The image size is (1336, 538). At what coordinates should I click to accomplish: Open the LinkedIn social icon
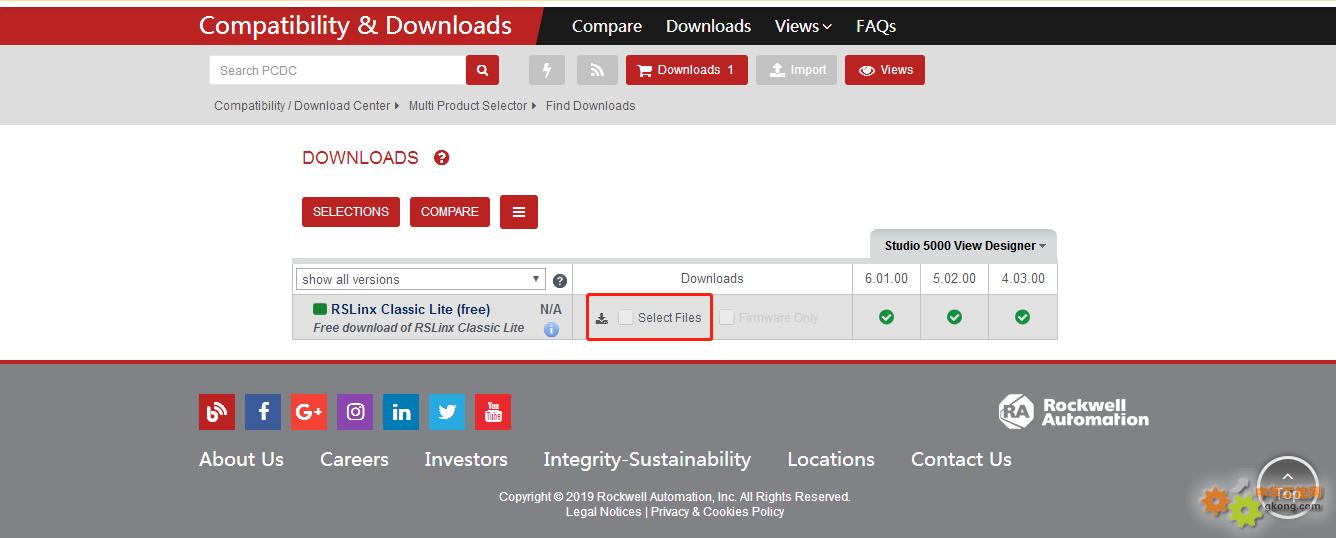[401, 411]
